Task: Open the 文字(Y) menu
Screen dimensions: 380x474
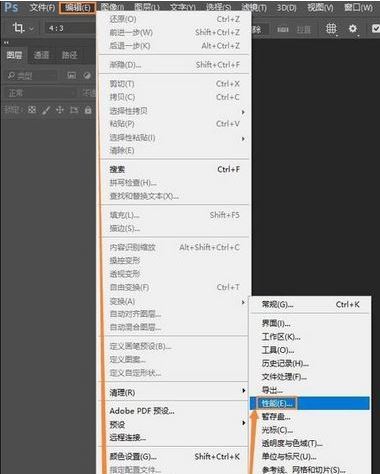Action: tap(183, 7)
